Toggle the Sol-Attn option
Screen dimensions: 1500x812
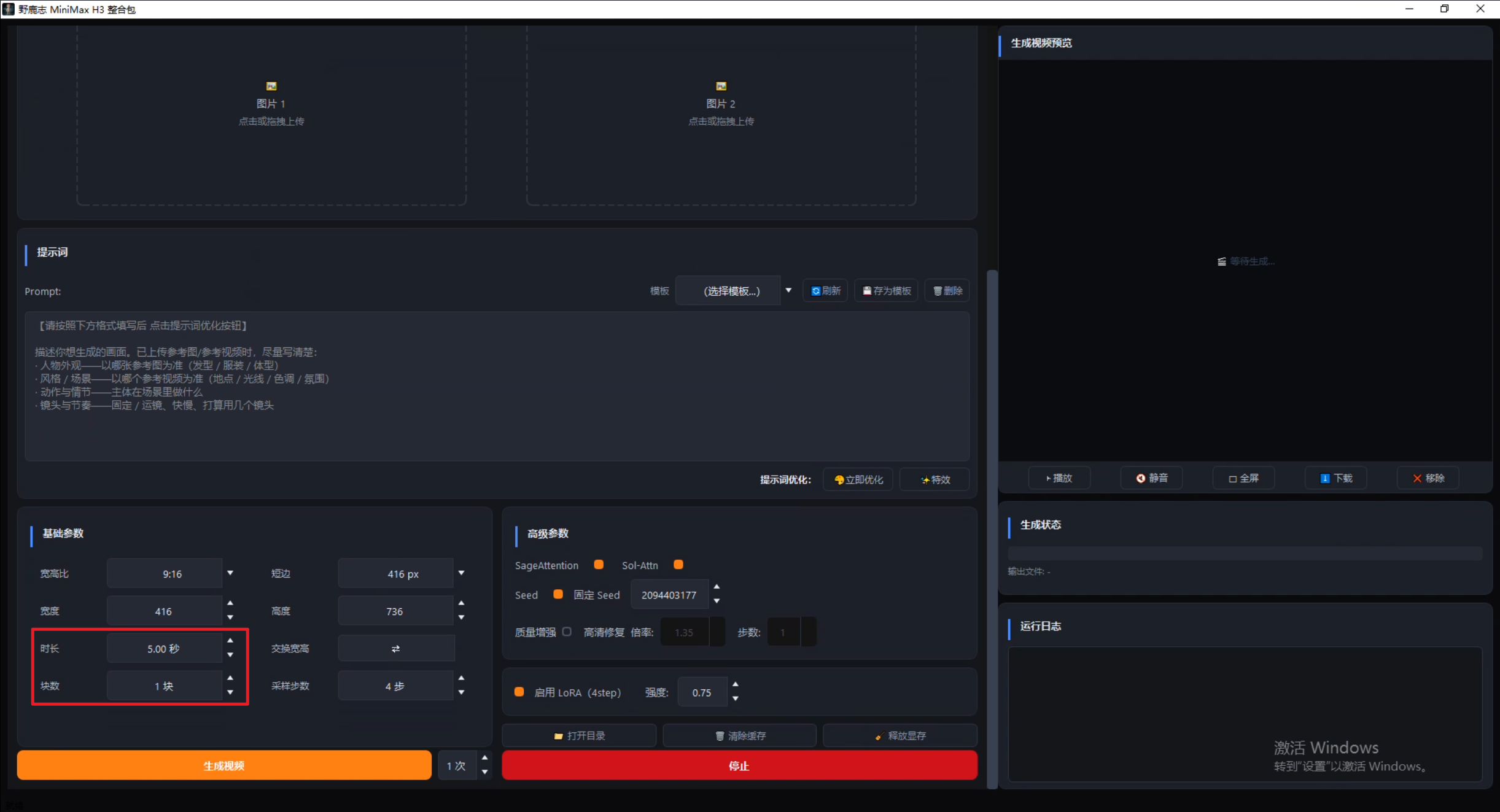pyautogui.click(x=678, y=565)
